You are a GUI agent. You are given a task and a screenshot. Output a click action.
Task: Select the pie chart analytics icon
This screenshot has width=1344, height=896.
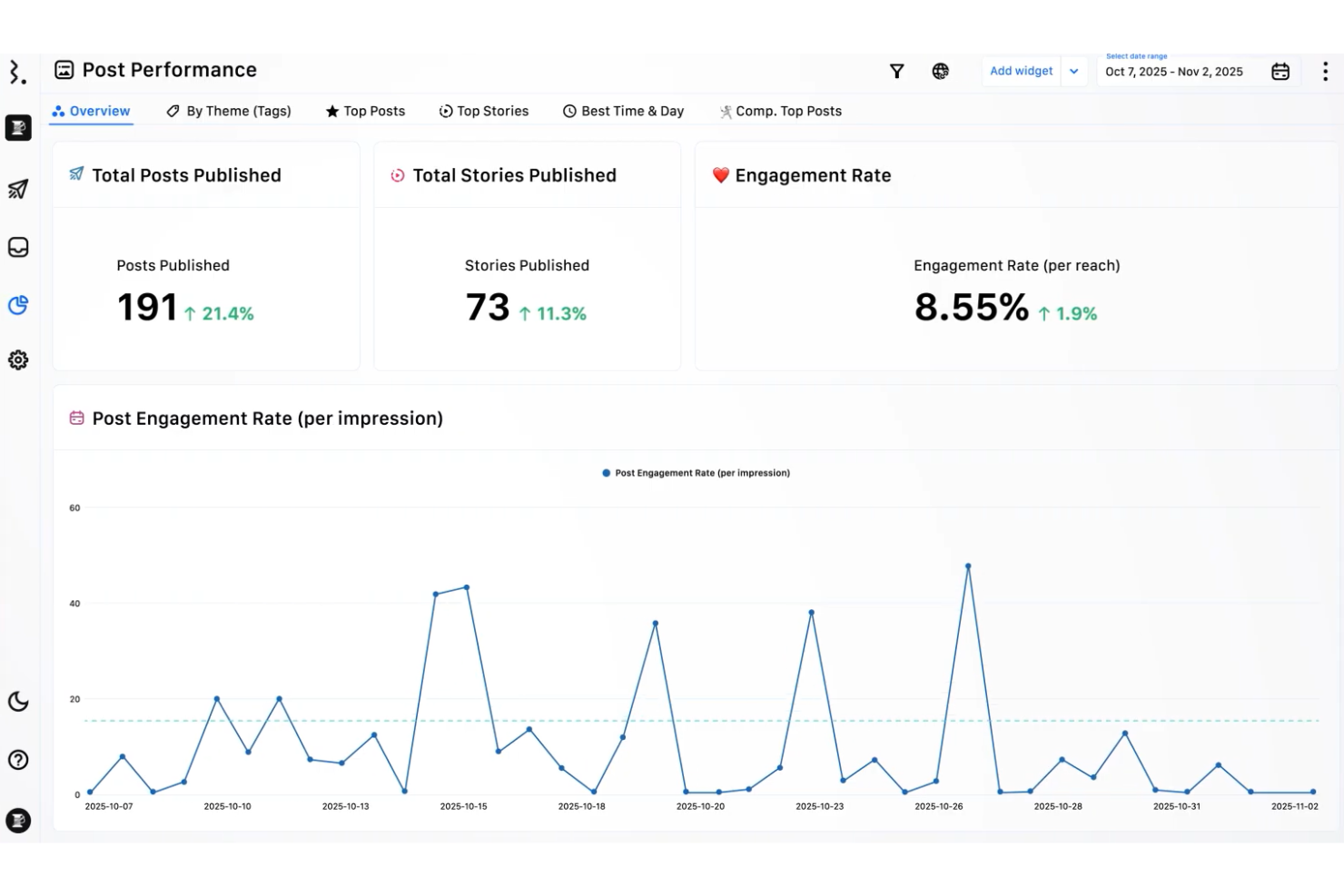18,306
